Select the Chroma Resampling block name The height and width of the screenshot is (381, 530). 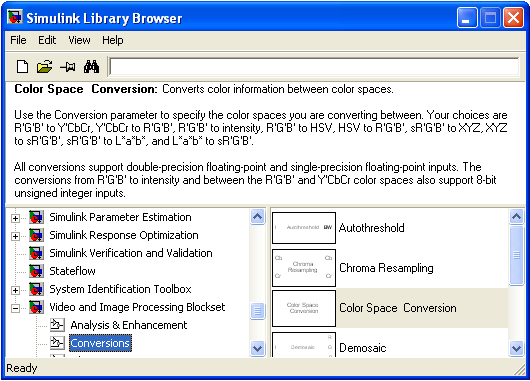pos(386,268)
